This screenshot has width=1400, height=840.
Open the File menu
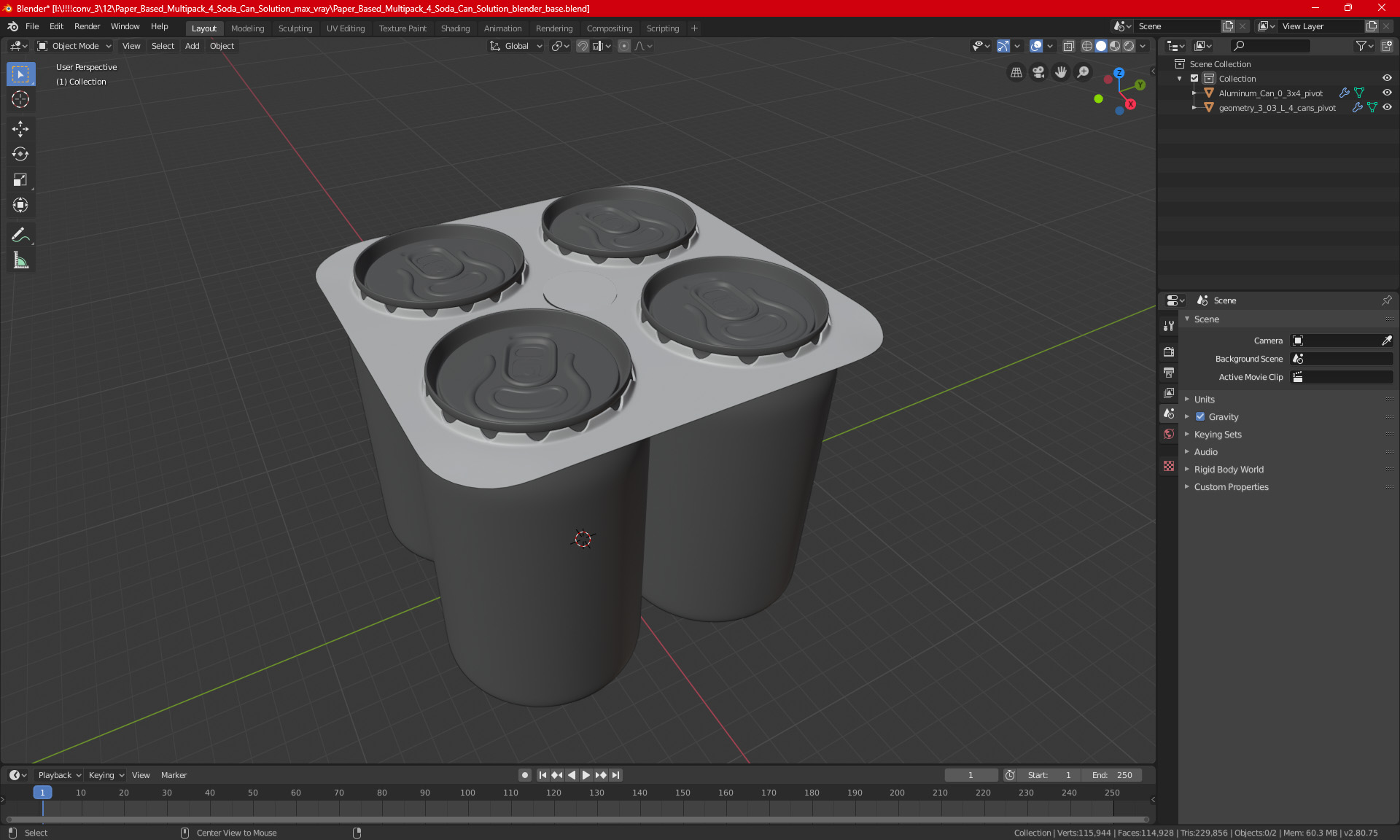point(32,26)
